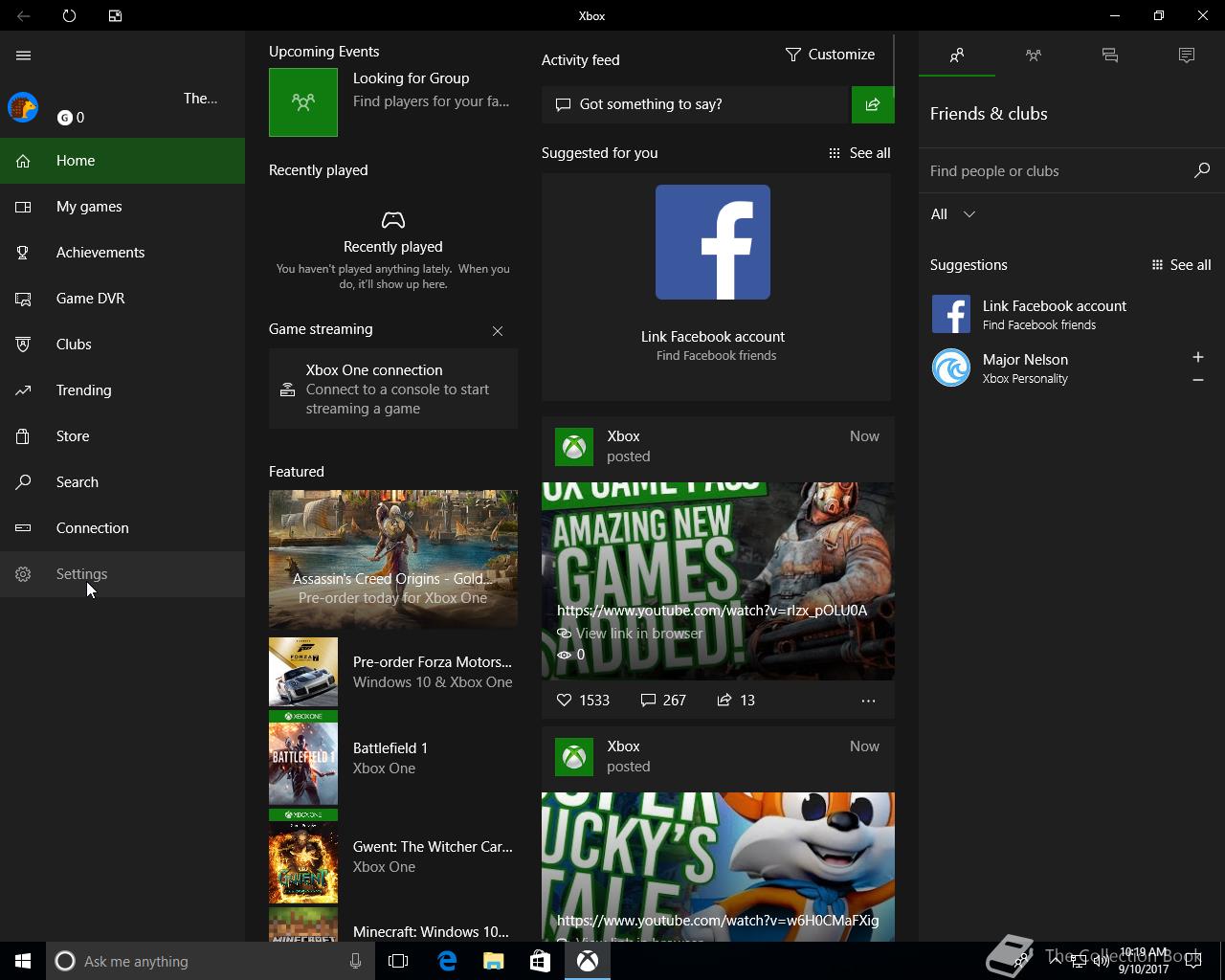See all friend suggestions
Screen dimensions: 1225x980
[x=1181, y=265]
